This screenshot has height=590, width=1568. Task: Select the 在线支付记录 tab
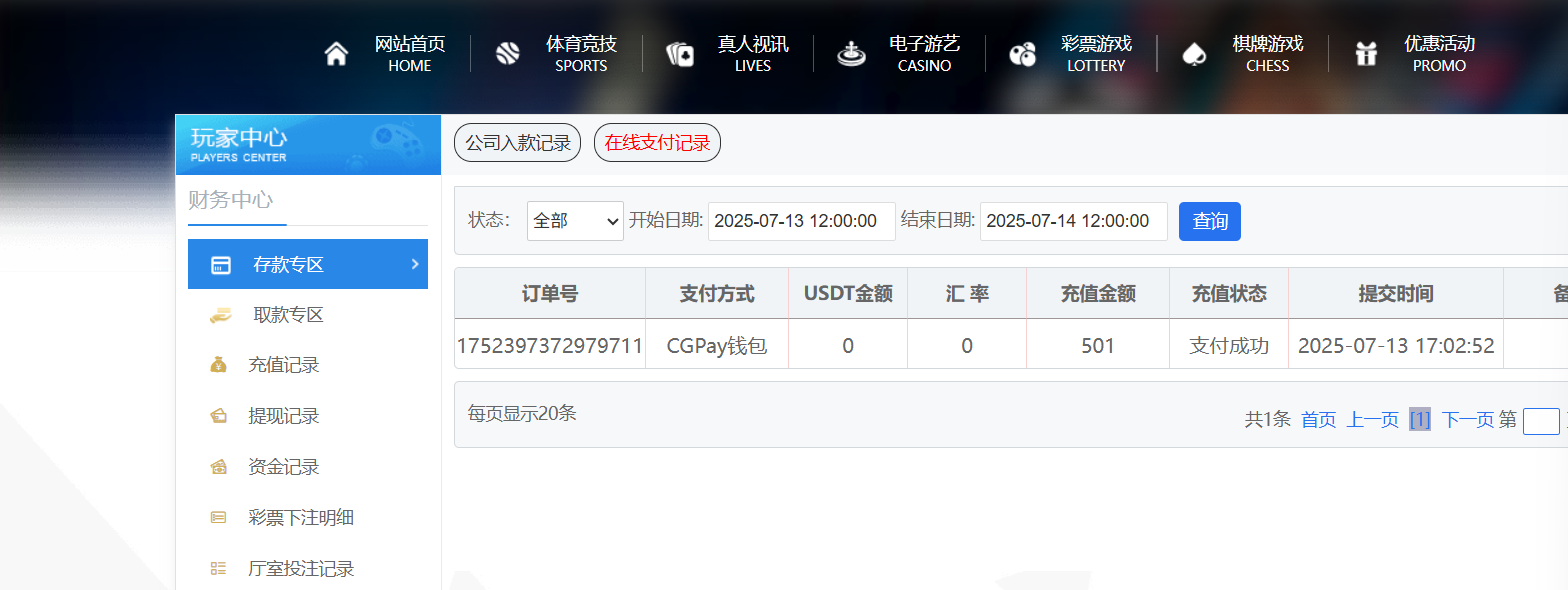[x=657, y=143]
